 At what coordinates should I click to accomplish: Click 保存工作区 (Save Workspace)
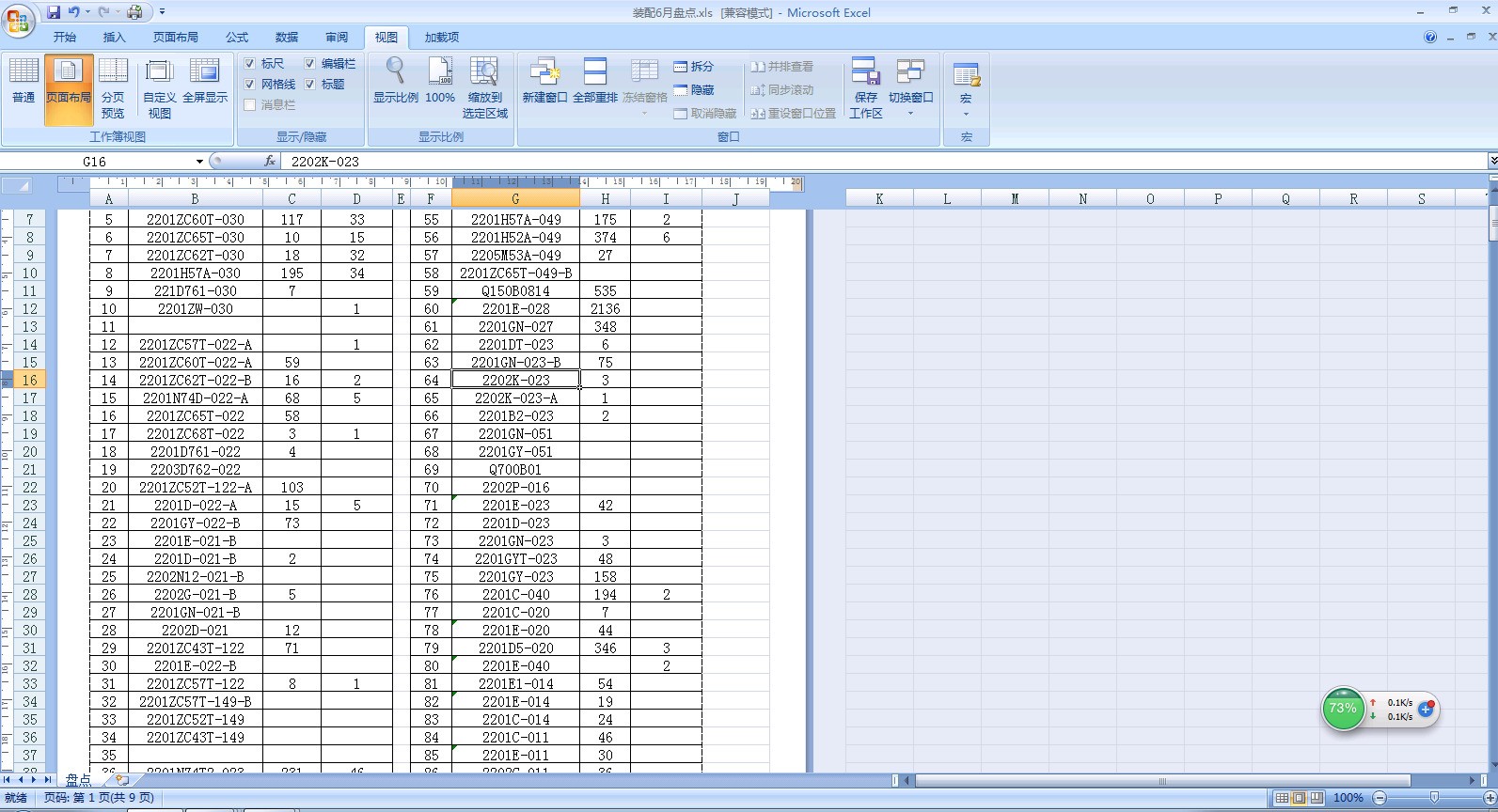coord(866,88)
